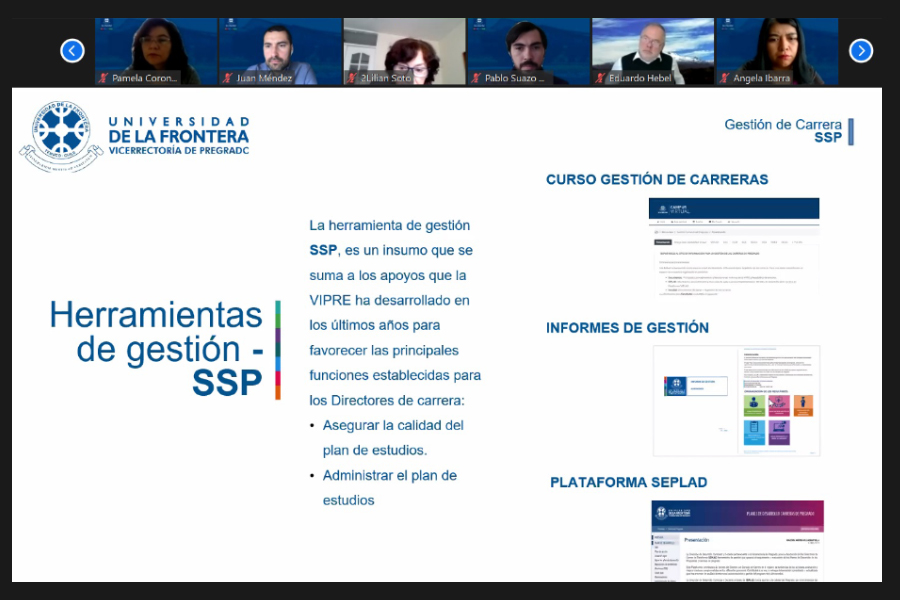The height and width of the screenshot is (600, 900).
Task: Select Lilian Soto video thumbnail
Action: 405,52
